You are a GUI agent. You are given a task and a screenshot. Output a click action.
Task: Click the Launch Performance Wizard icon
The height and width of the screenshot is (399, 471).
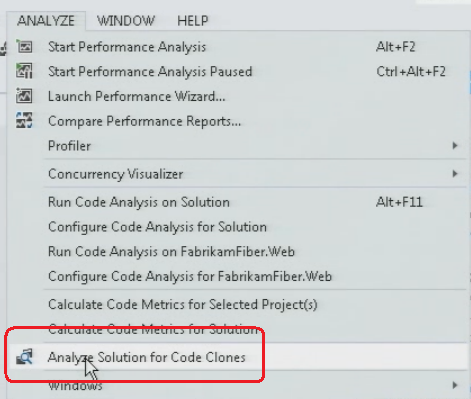point(24,96)
